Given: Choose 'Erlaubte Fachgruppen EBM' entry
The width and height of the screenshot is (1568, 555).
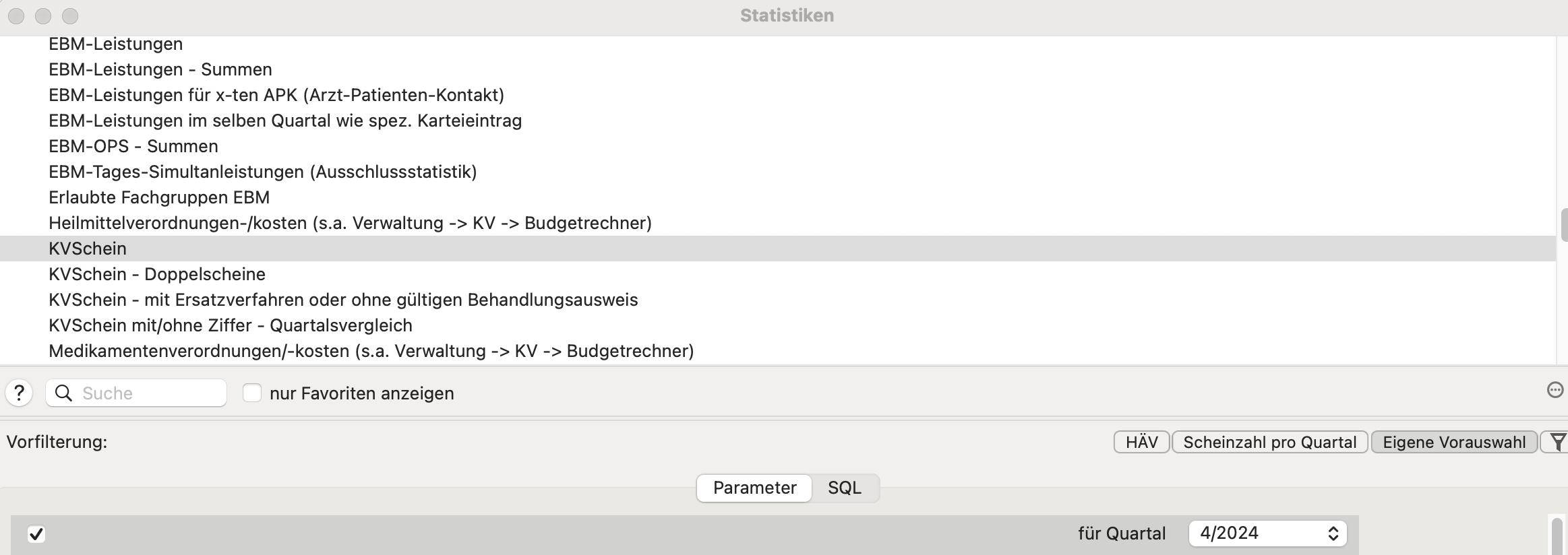Looking at the screenshot, I should tap(159, 197).
